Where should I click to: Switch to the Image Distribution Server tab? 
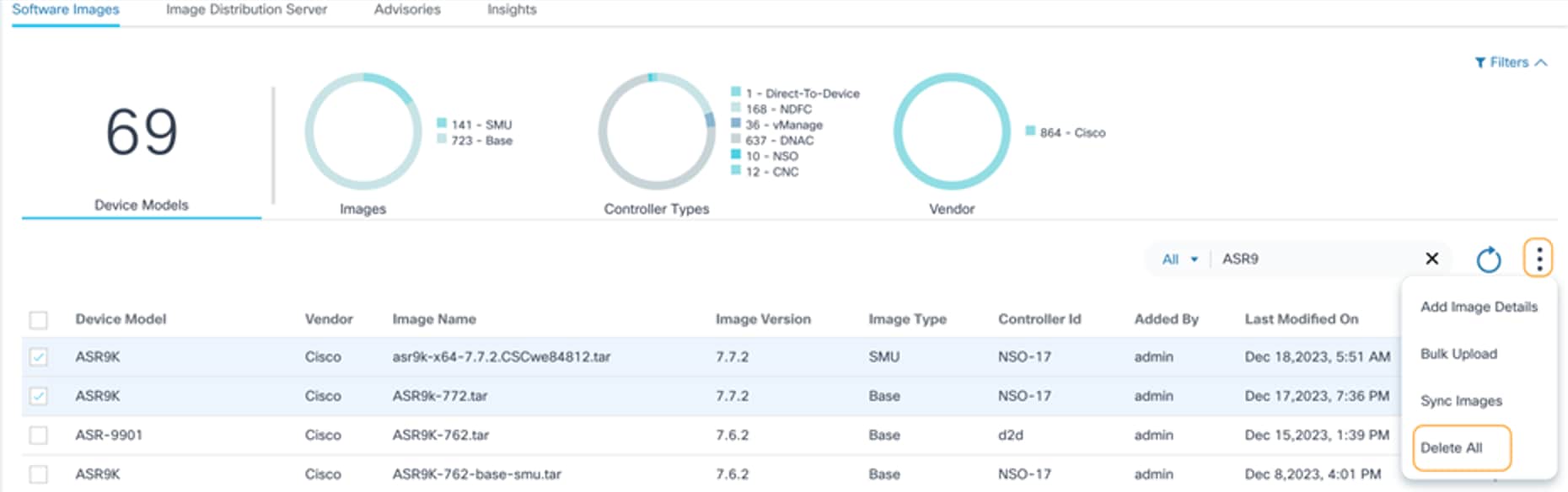tap(246, 9)
